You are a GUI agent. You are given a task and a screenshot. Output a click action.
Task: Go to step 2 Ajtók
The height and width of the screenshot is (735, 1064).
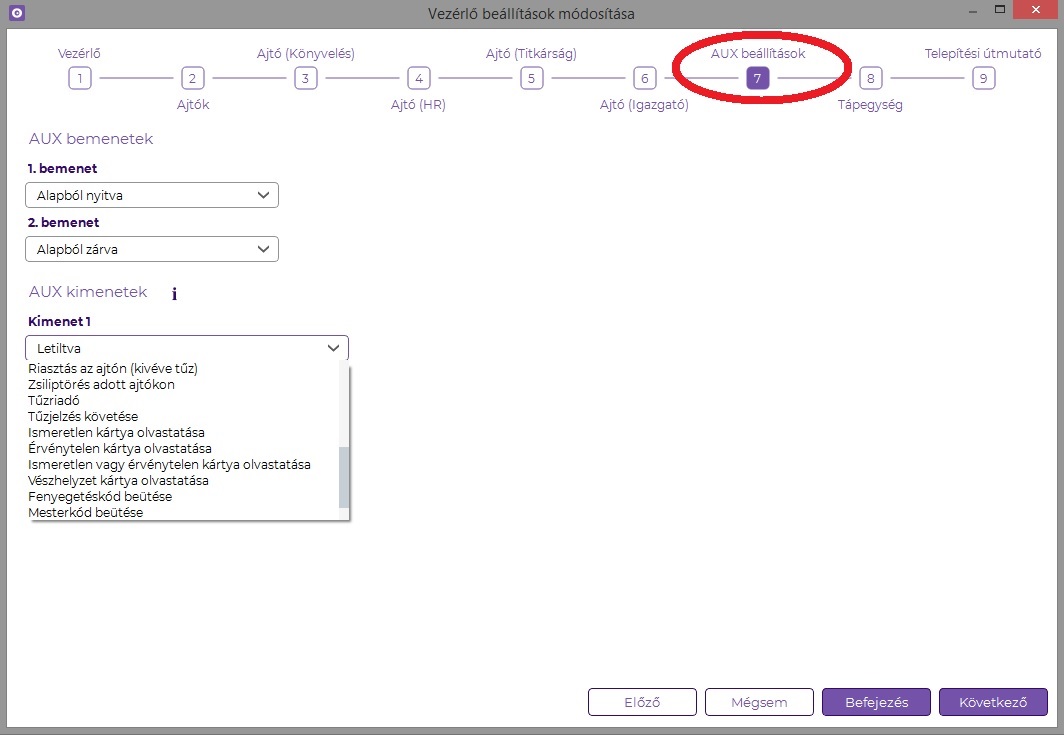[193, 78]
